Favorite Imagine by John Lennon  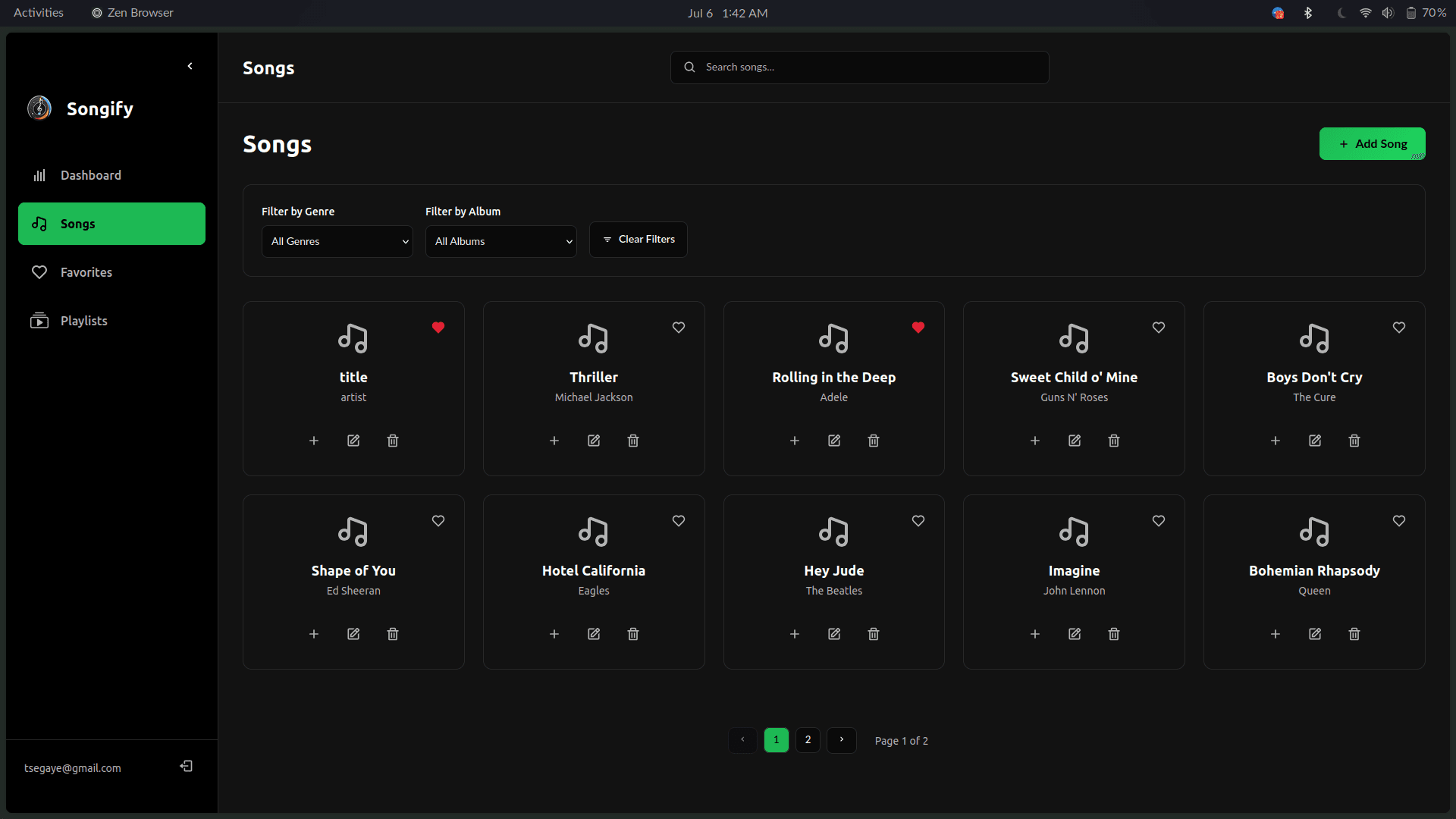click(x=1159, y=521)
